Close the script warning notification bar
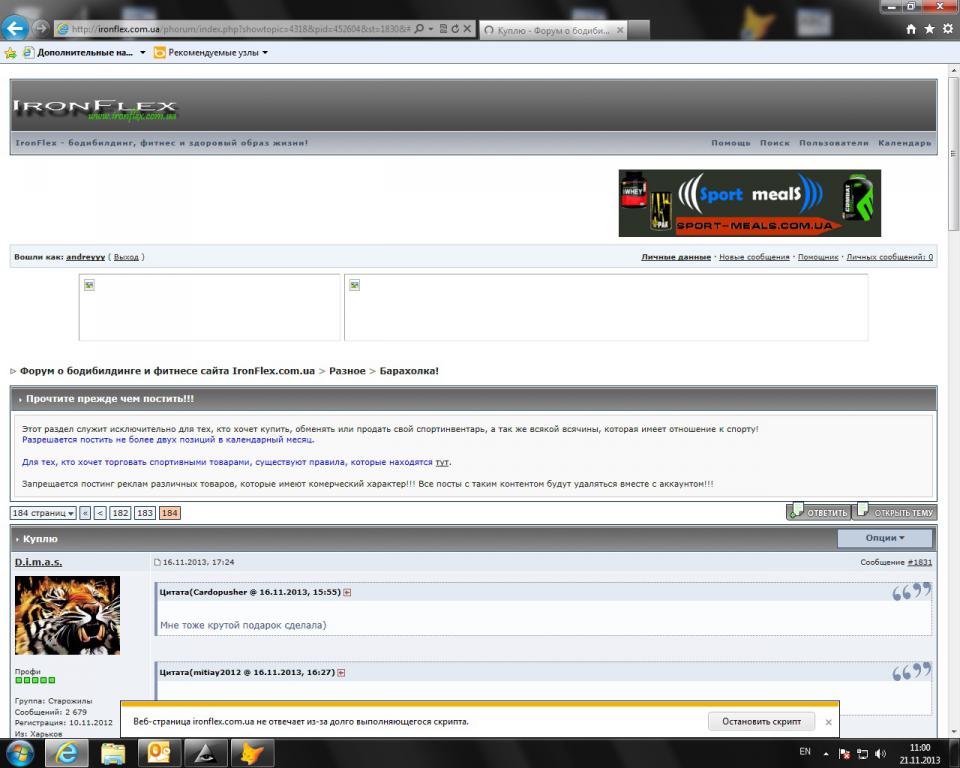Viewport: 960px width, 768px height. coord(828,722)
